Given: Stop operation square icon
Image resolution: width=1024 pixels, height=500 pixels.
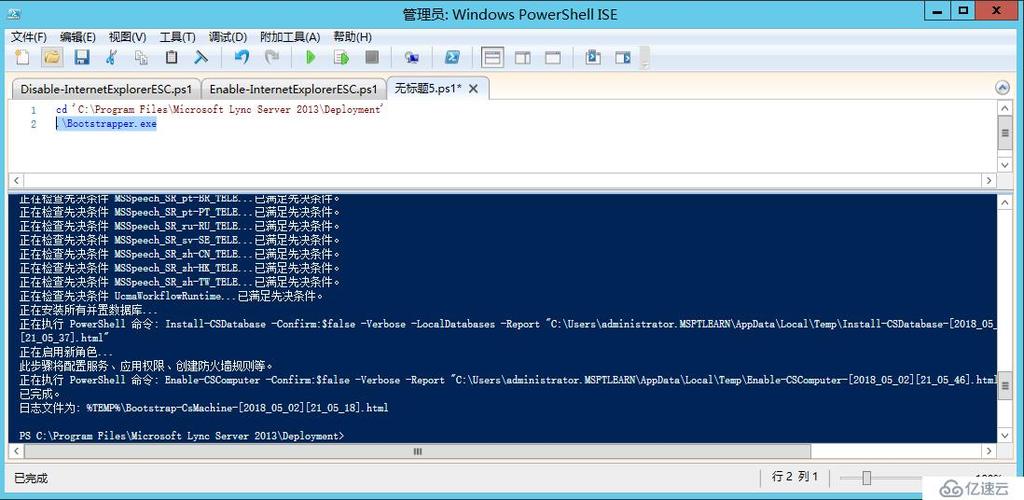Looking at the screenshot, I should click(x=372, y=57).
